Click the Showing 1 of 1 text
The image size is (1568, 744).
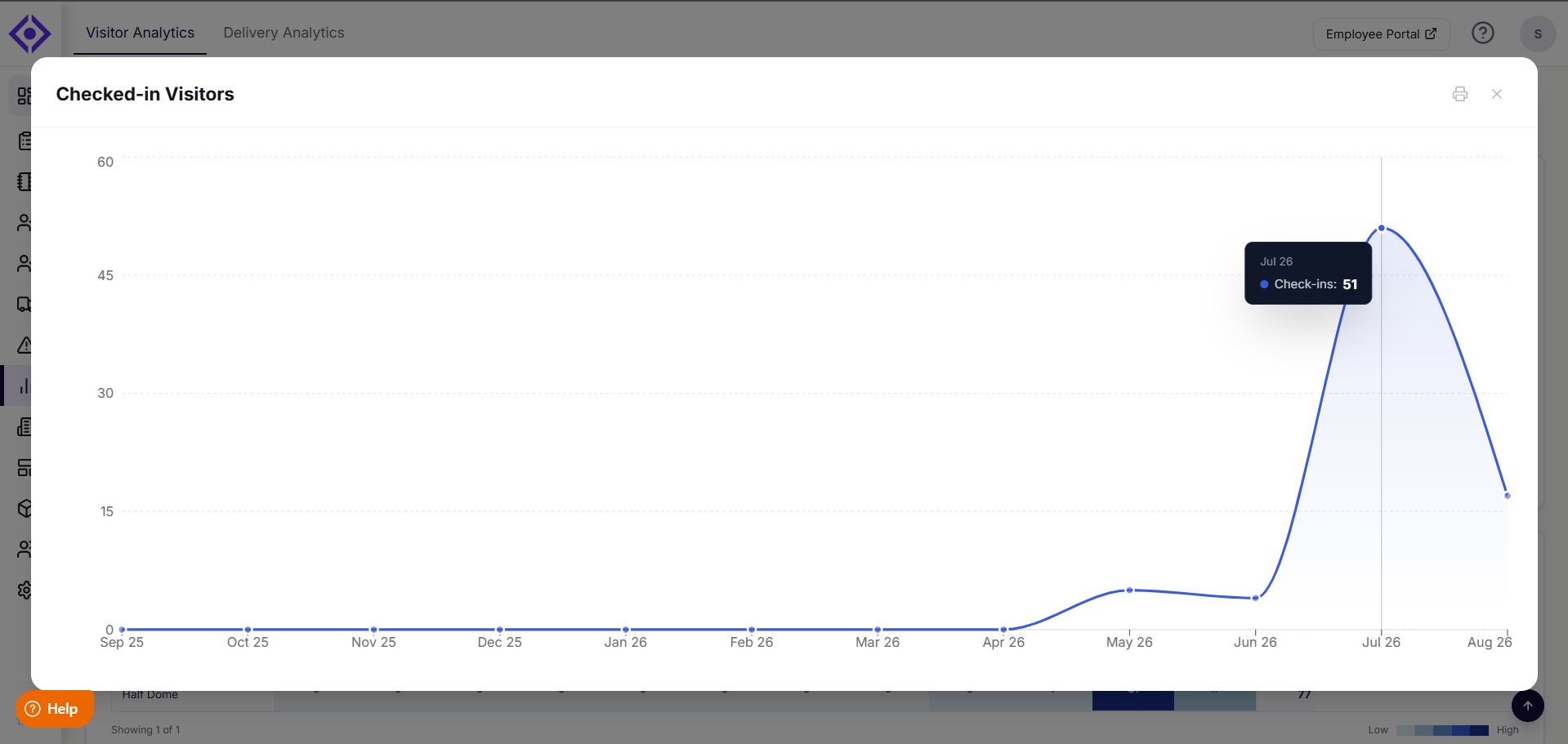pos(145,730)
